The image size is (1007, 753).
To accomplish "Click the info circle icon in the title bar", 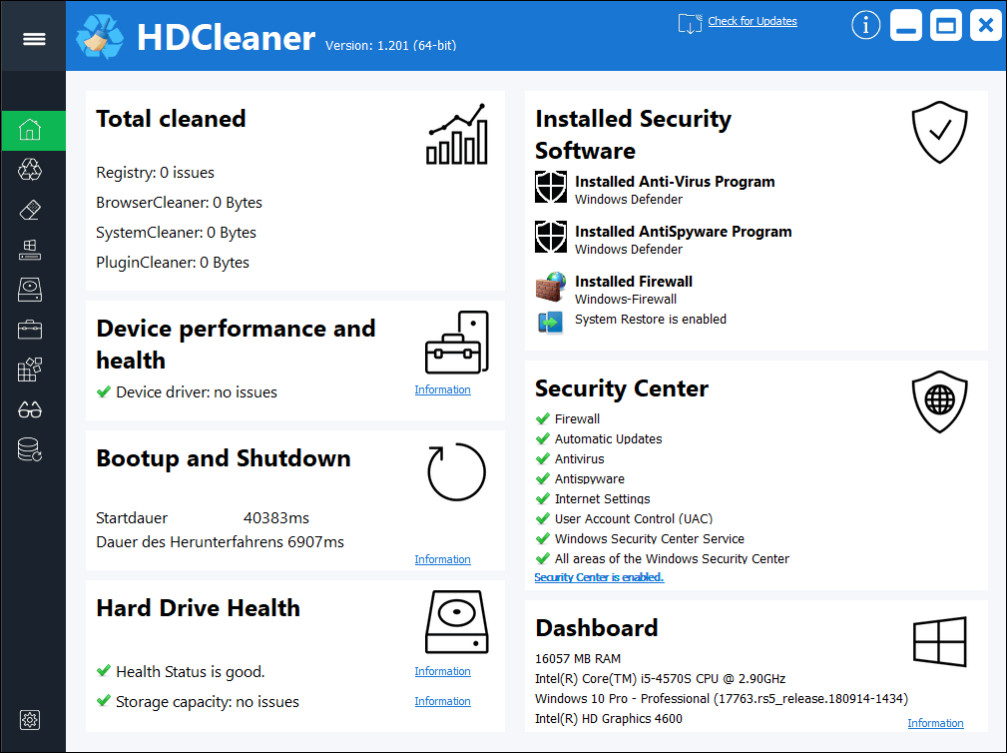I will point(865,25).
